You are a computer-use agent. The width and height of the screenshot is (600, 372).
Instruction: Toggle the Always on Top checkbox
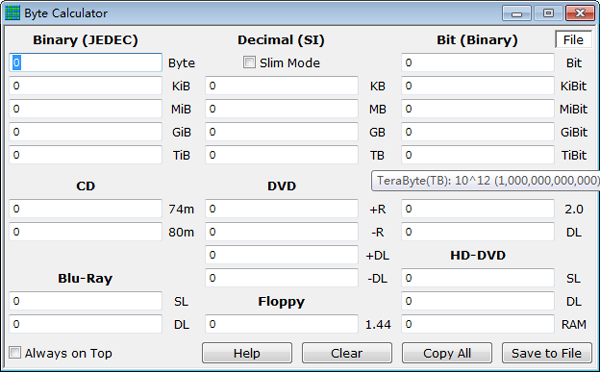tap(15, 352)
